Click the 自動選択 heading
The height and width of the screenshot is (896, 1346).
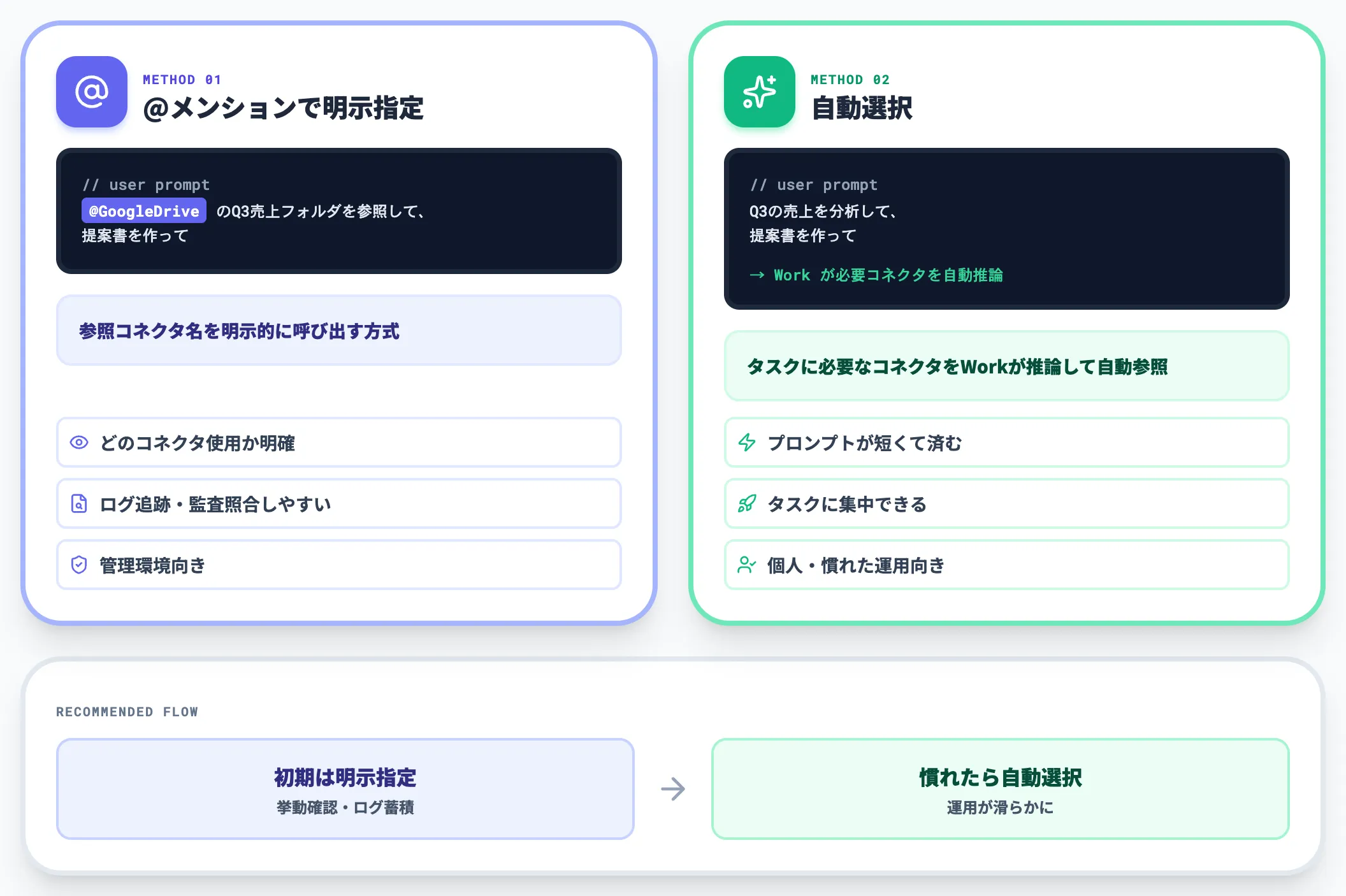point(862,108)
